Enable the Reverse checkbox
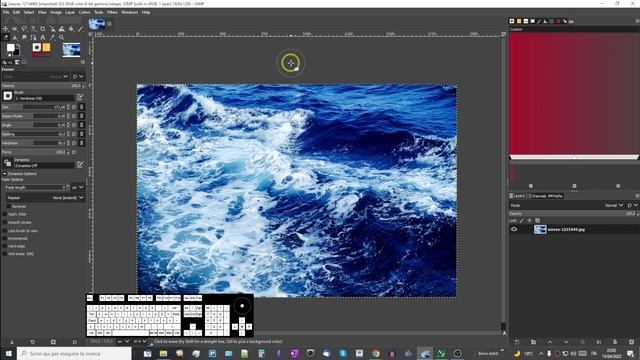Screen dimensions: 640x360 point(9,206)
